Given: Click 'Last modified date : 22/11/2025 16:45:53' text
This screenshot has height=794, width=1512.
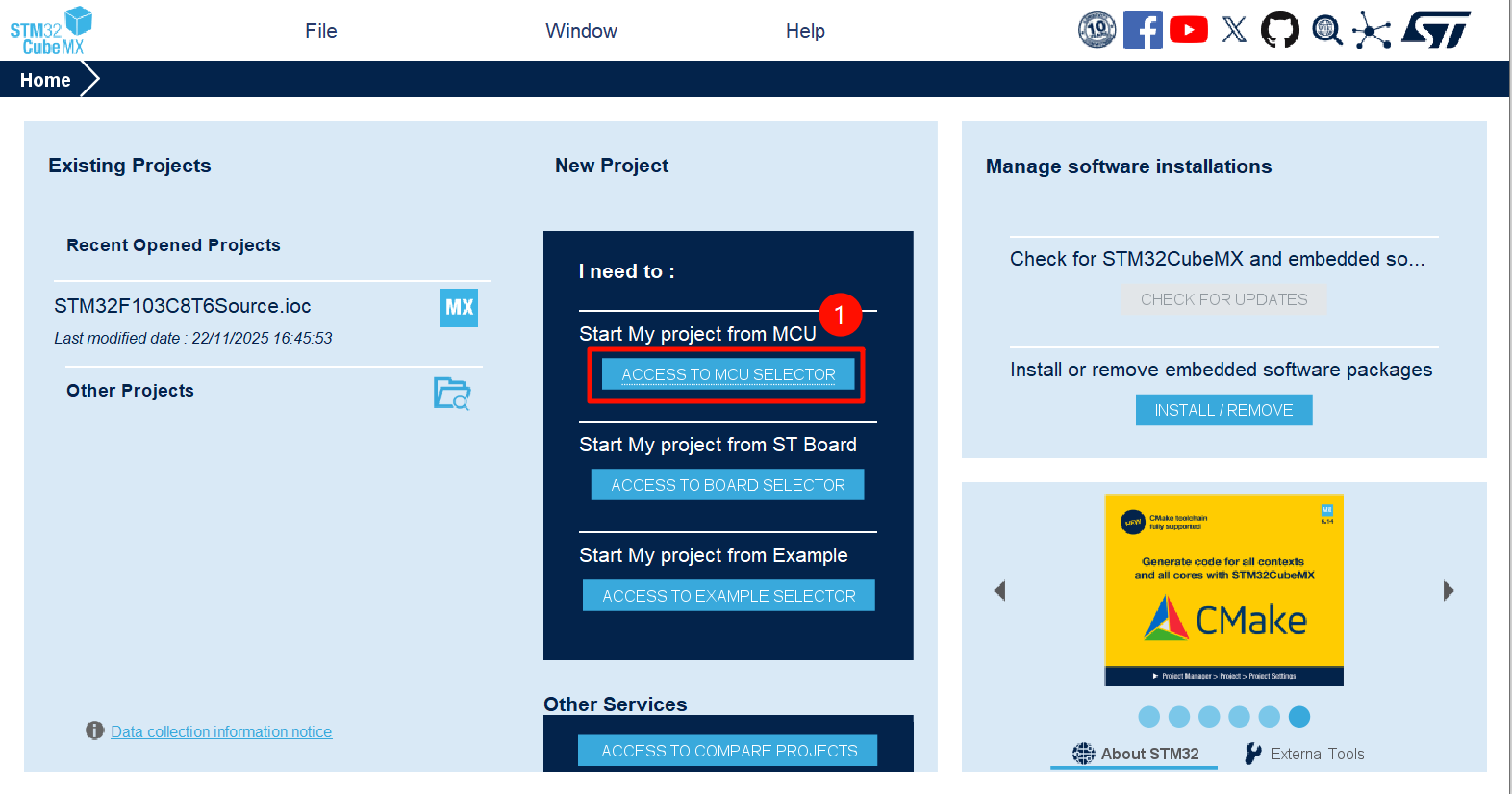Looking at the screenshot, I should (x=193, y=338).
